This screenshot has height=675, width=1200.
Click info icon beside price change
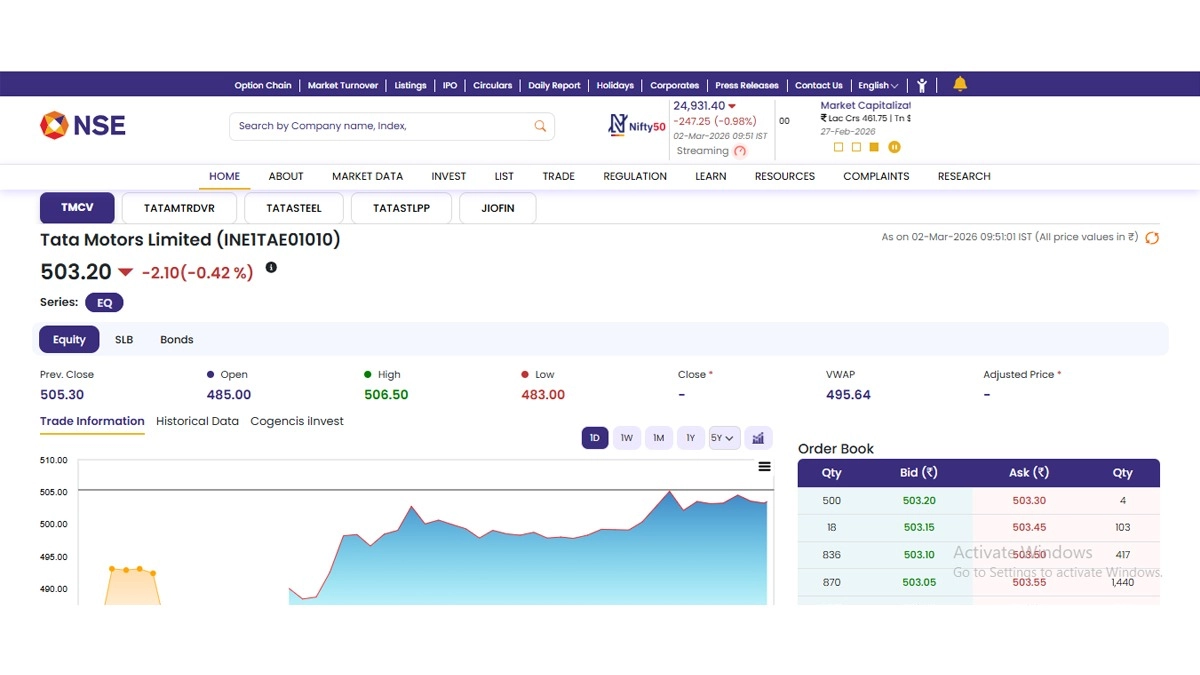(x=271, y=268)
